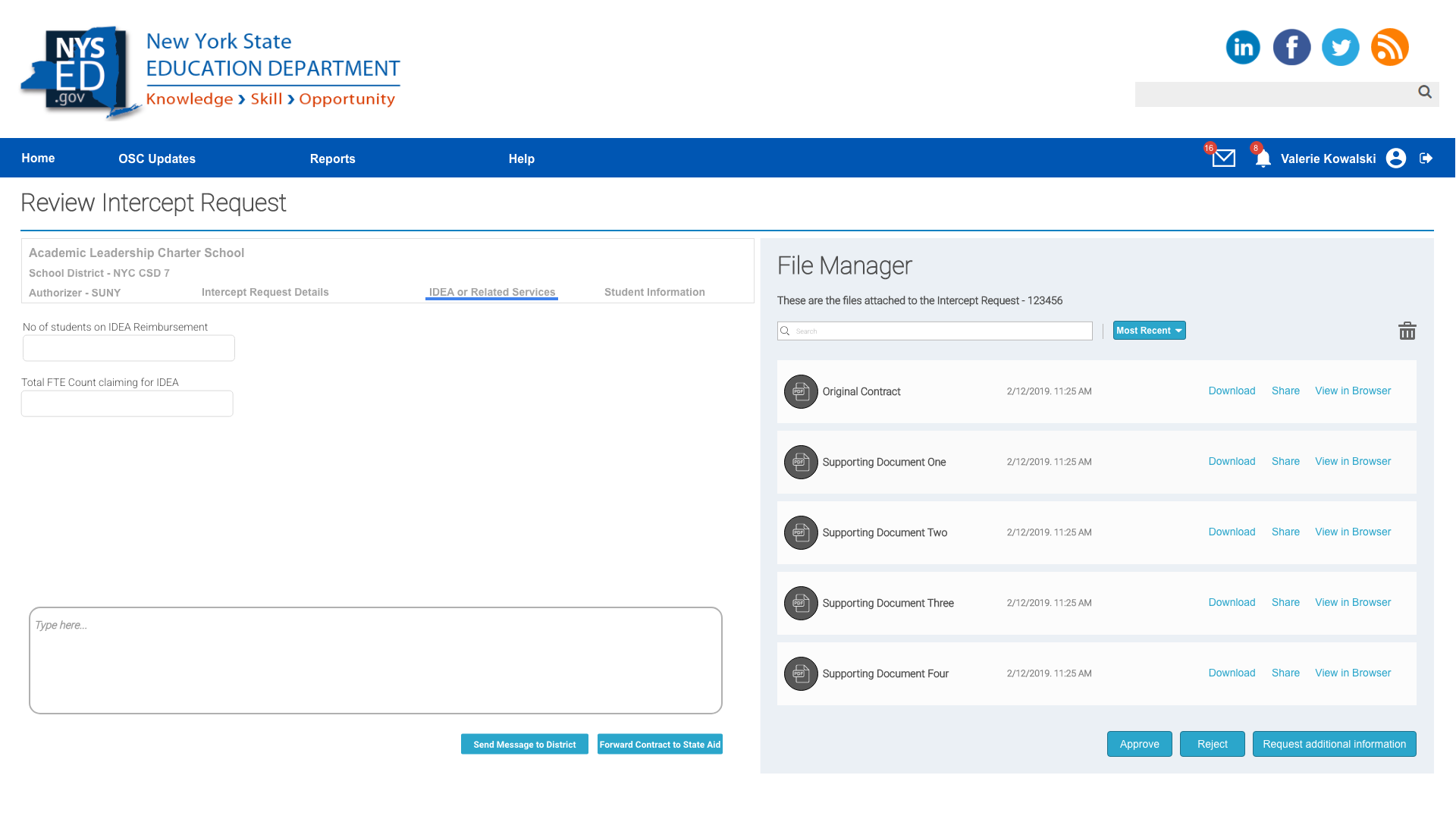Viewport: 1456px width, 819px height.
Task: Switch to the Student Information tab
Action: [654, 292]
